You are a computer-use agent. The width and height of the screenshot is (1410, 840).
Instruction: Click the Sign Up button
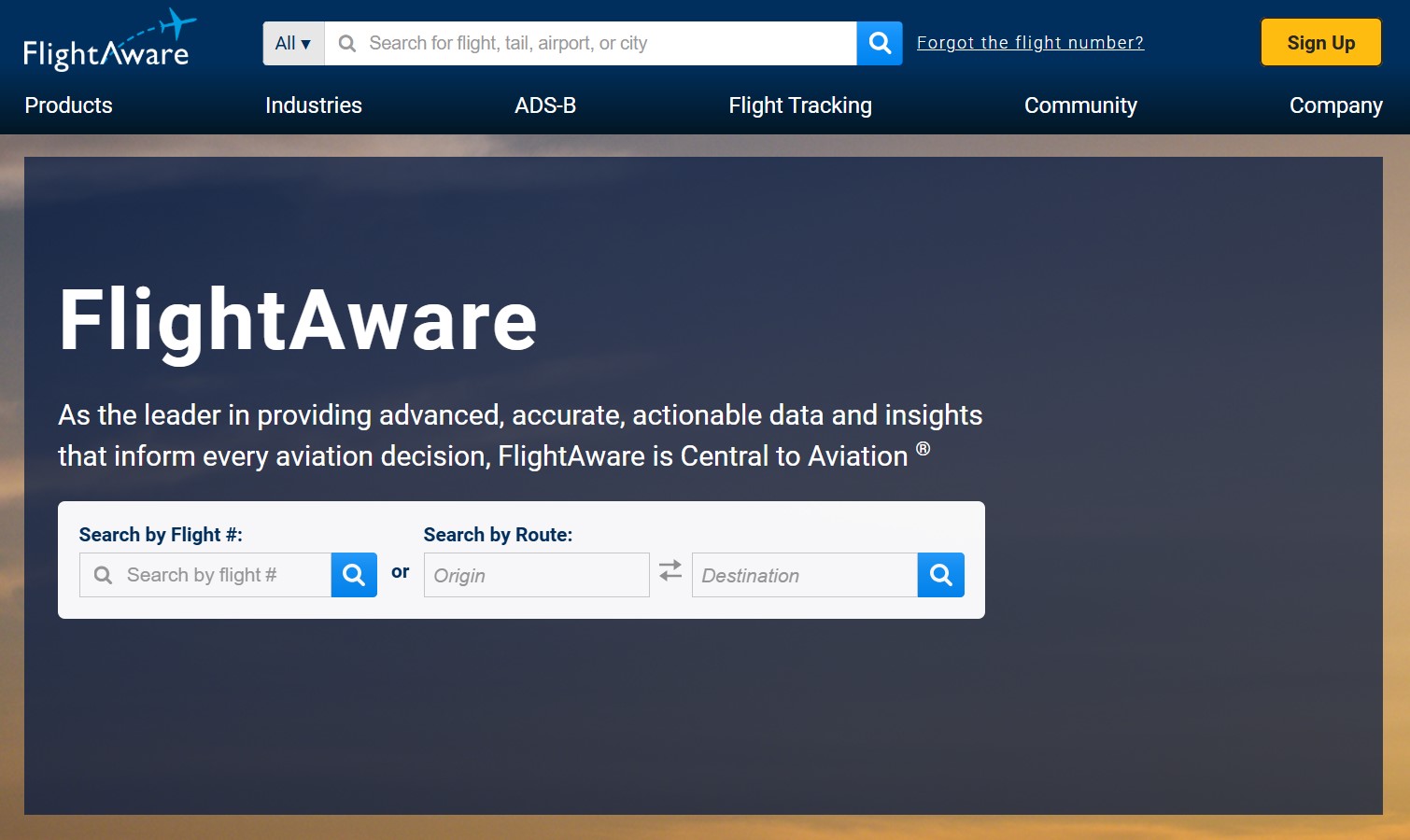pos(1321,43)
